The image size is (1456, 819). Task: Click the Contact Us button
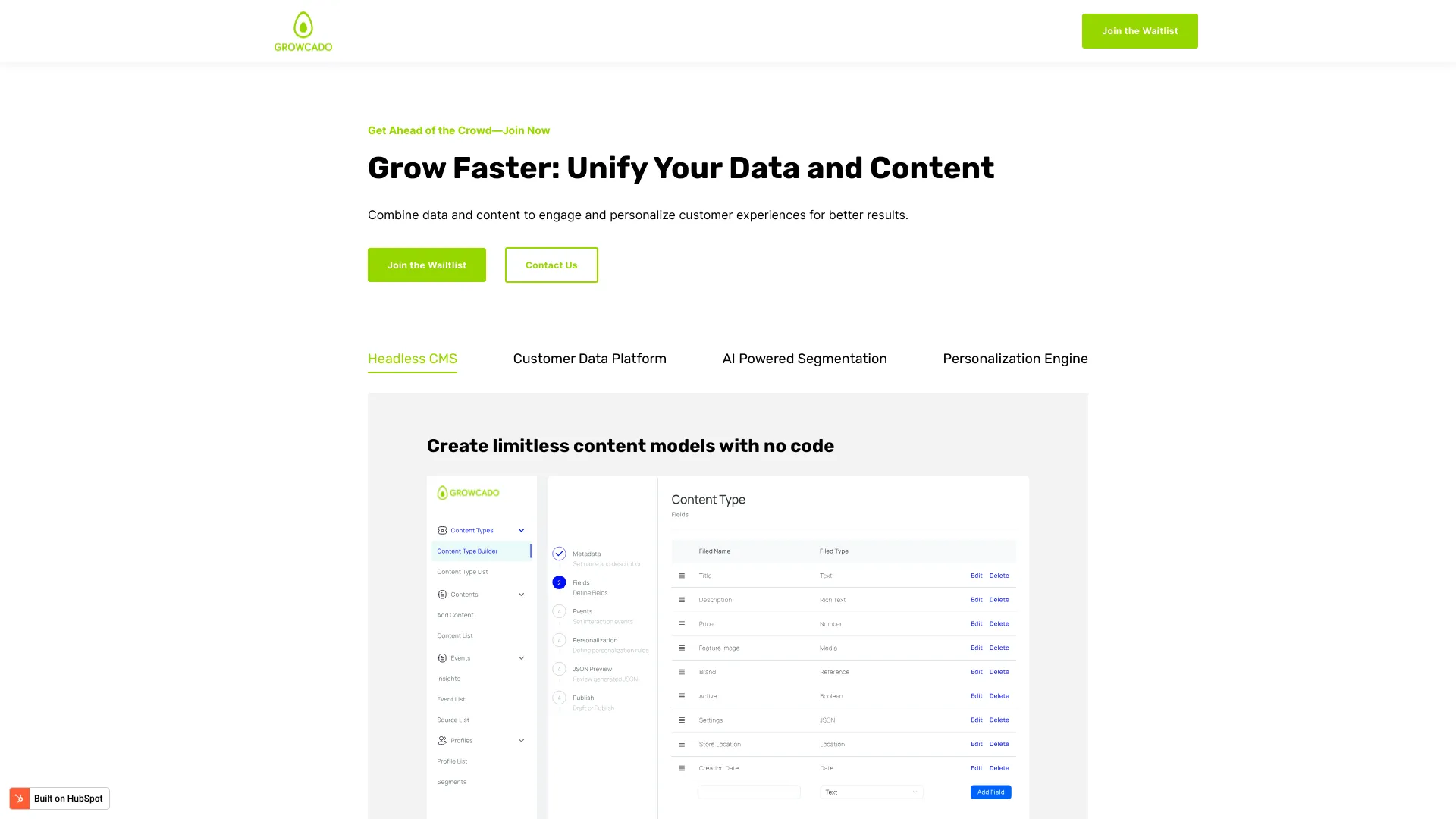pos(551,265)
